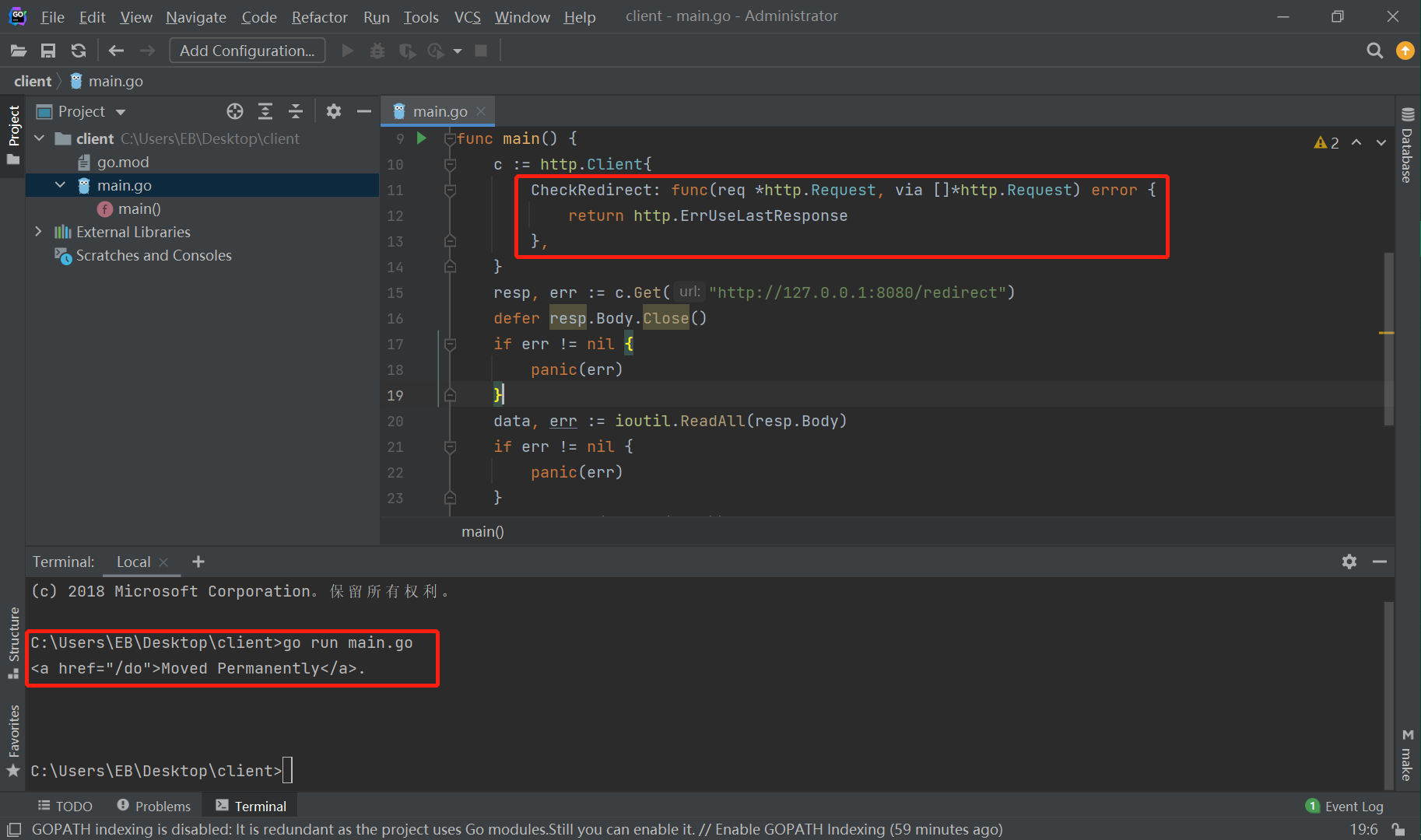The image size is (1421, 840).
Task: Click the Debug bug icon
Action: point(377,51)
